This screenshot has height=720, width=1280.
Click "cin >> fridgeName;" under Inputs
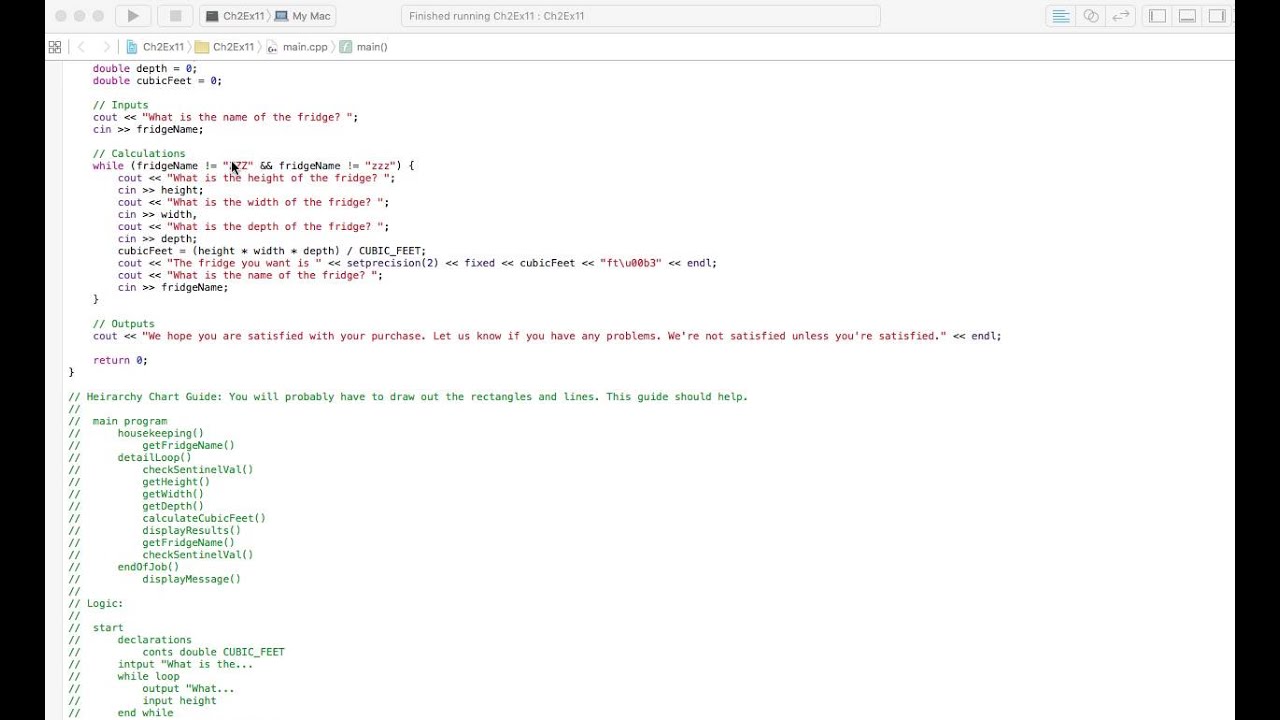[x=148, y=129]
